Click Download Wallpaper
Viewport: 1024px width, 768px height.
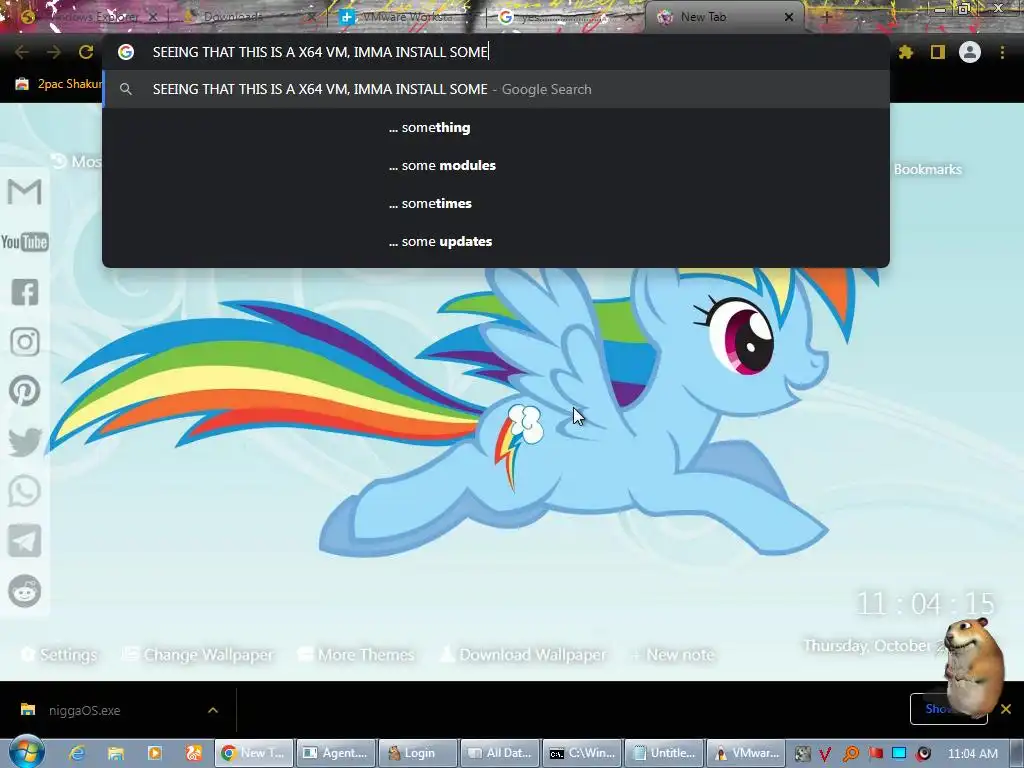[x=523, y=654]
